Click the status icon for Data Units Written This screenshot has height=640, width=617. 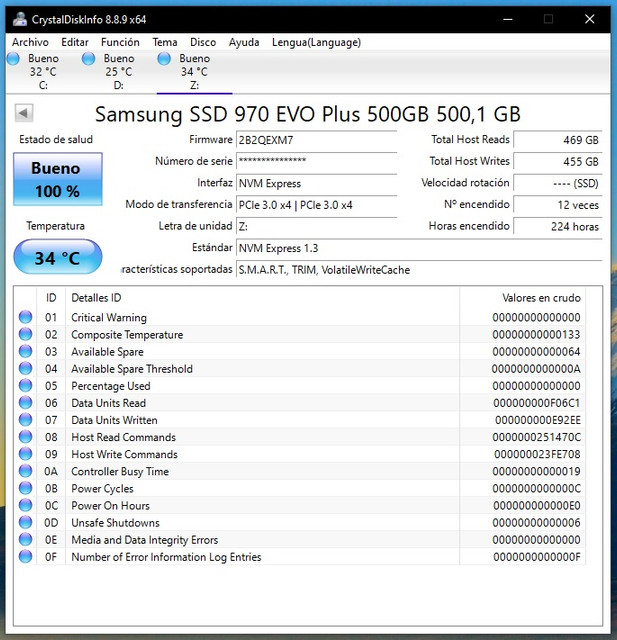click(25, 420)
